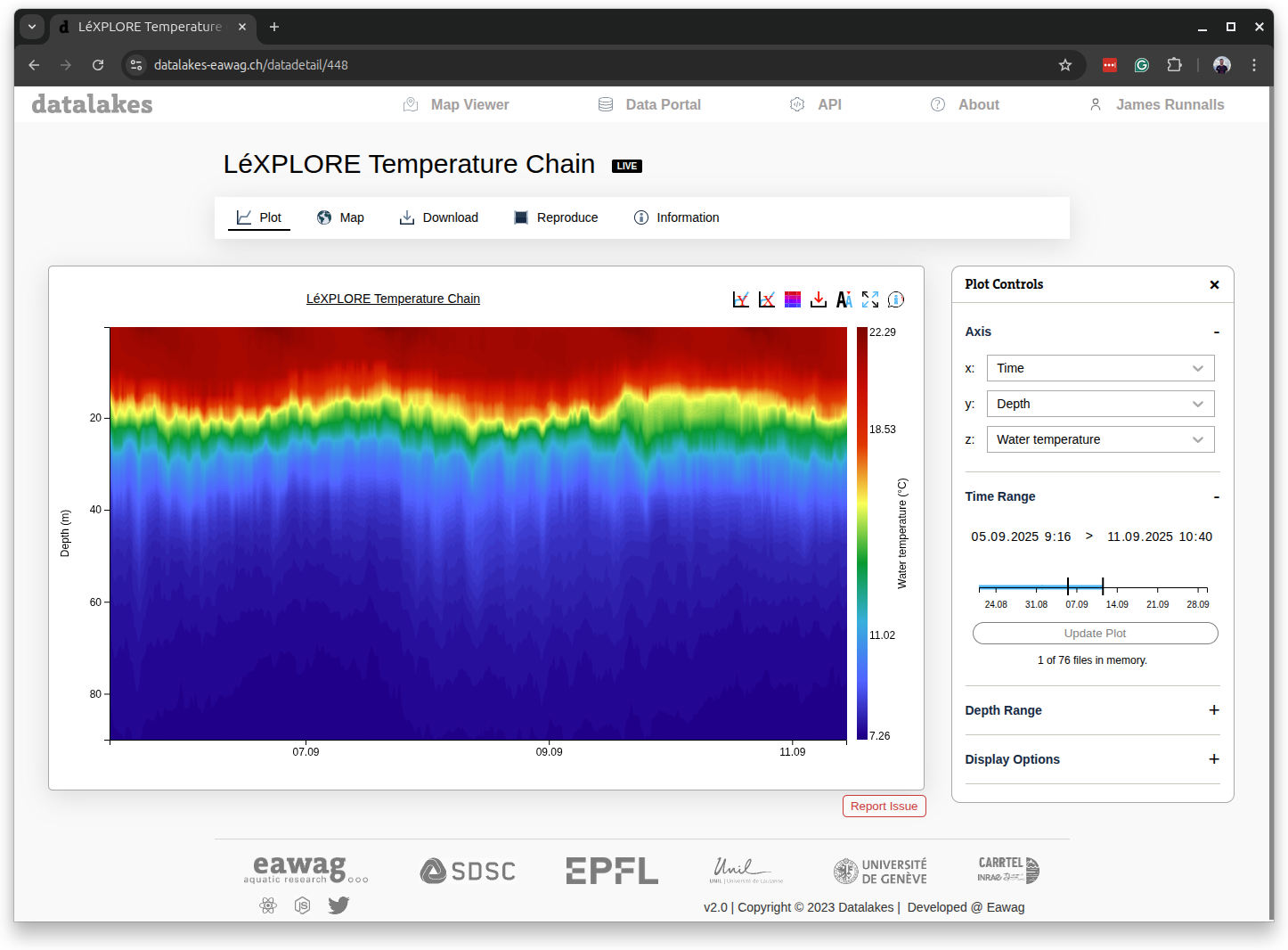
Task: Click the Grammarly extension icon
Action: pyautogui.click(x=1142, y=65)
